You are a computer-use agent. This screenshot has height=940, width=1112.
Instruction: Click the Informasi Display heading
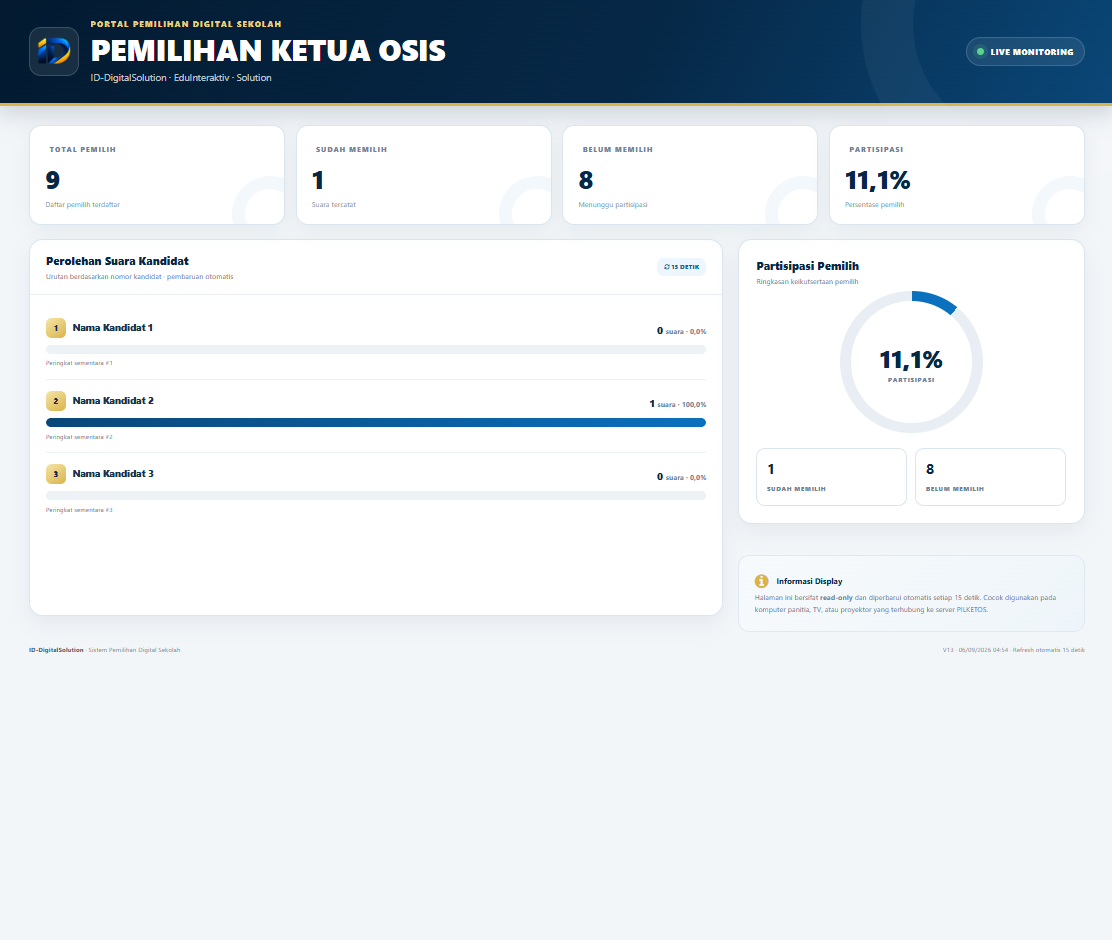point(809,581)
